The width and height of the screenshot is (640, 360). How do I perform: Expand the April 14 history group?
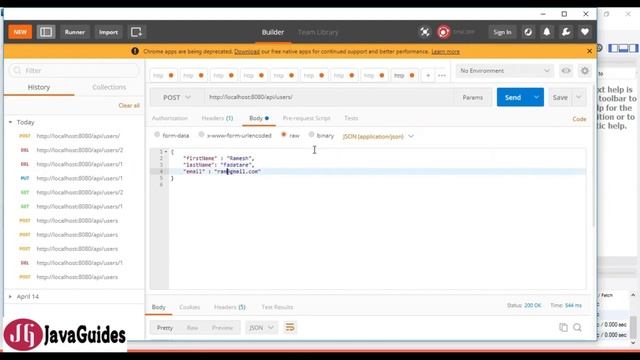(x=10, y=296)
